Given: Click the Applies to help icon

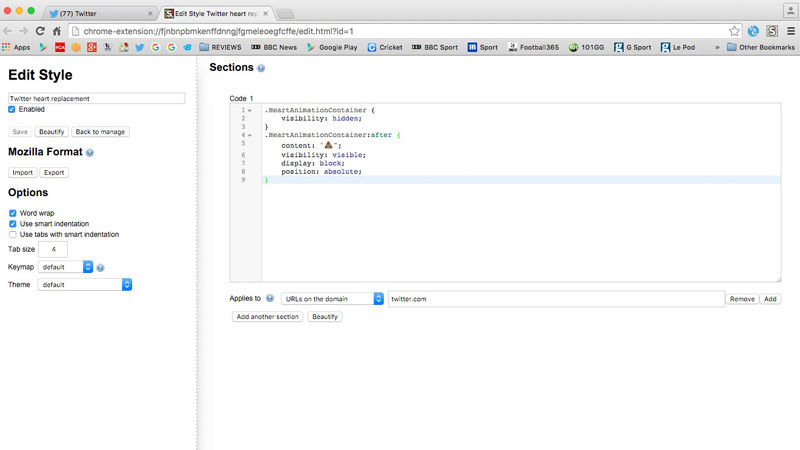Looking at the screenshot, I should [x=270, y=299].
